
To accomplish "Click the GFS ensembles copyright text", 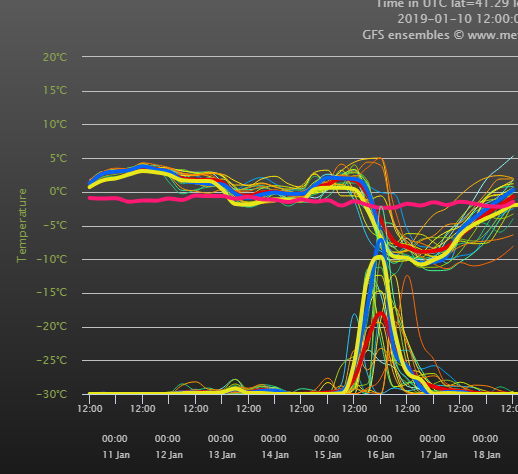I will [440, 35].
